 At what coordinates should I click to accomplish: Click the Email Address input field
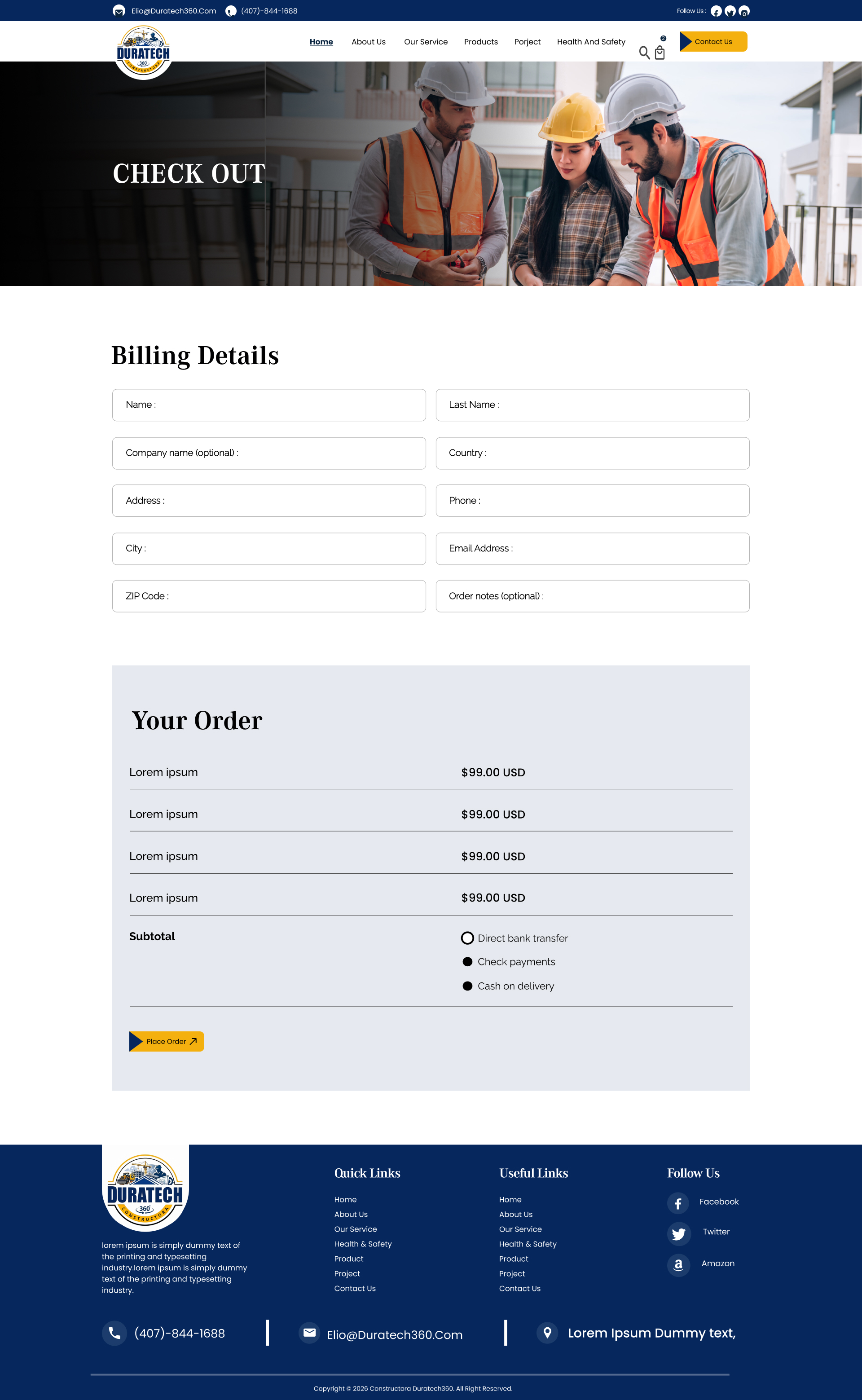[x=592, y=549]
